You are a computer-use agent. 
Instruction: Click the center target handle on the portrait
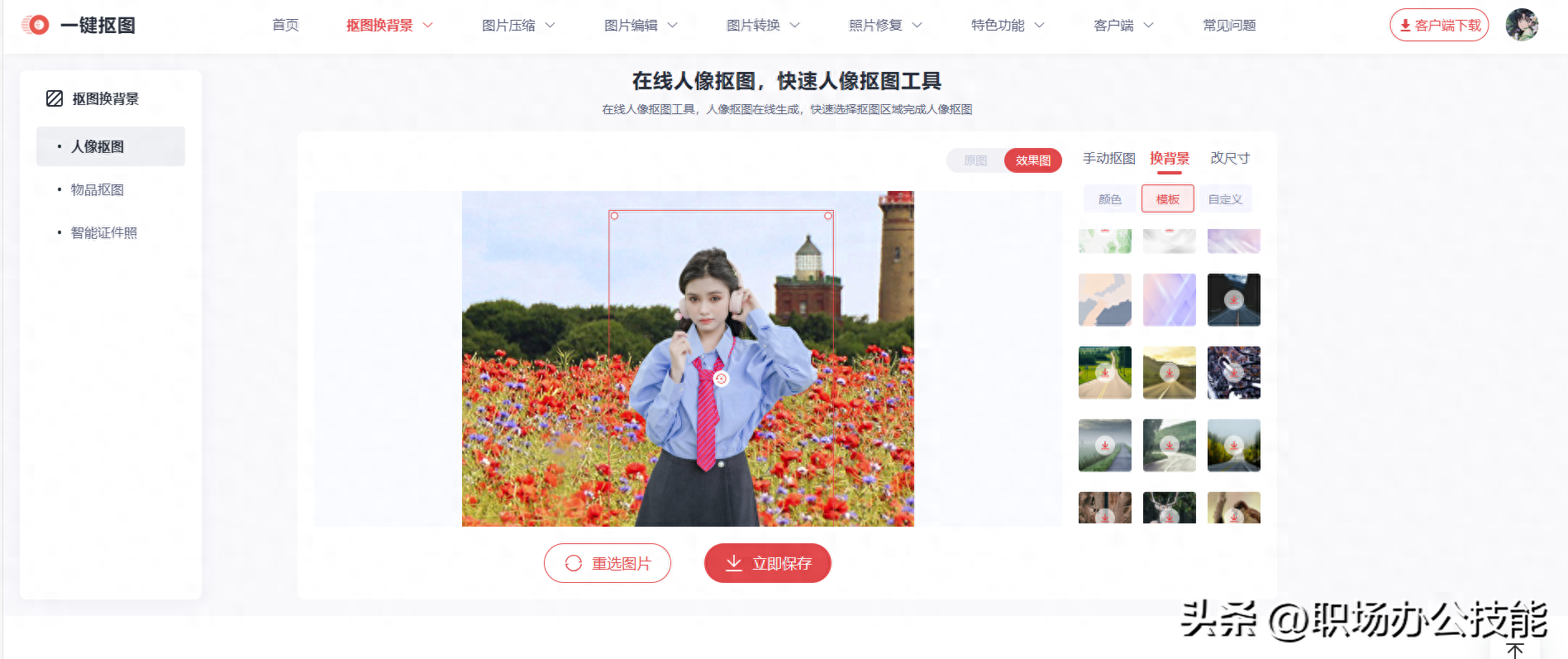pyautogui.click(x=721, y=379)
